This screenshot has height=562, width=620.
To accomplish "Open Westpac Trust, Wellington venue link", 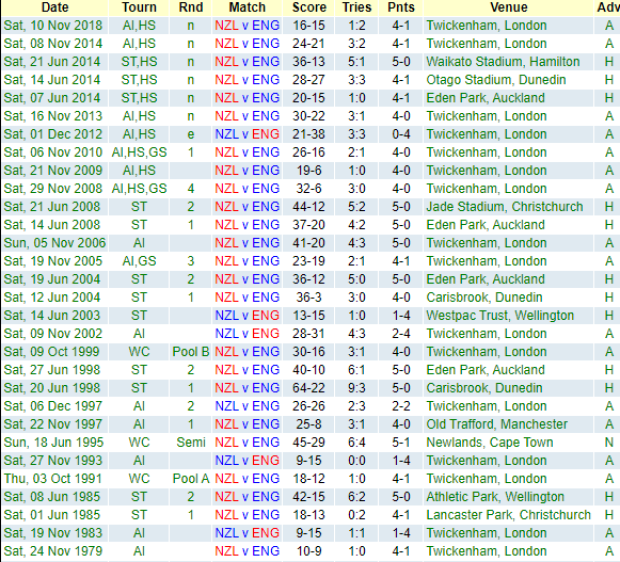I will click(500, 315).
